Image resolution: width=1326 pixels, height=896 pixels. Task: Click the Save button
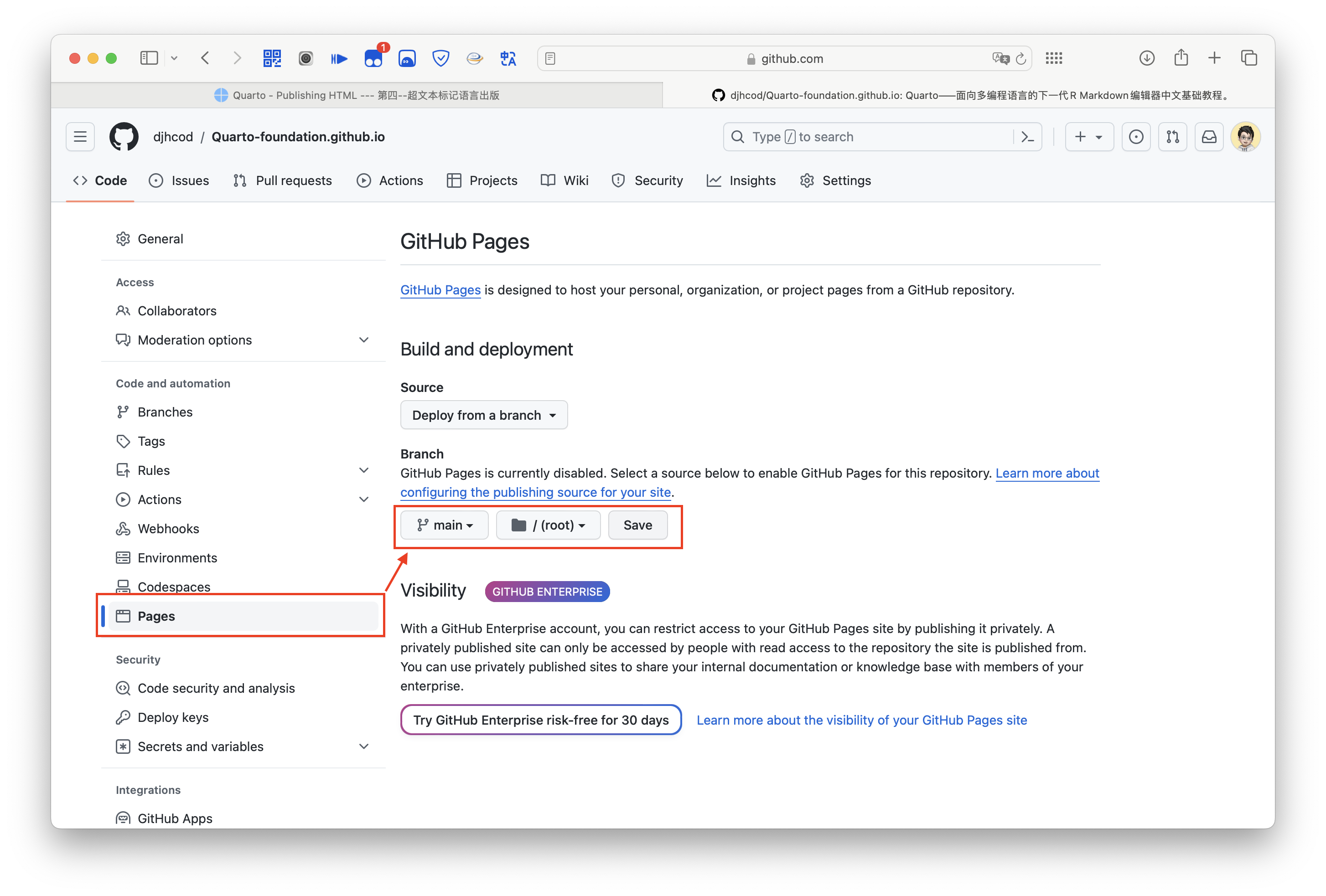(637, 525)
